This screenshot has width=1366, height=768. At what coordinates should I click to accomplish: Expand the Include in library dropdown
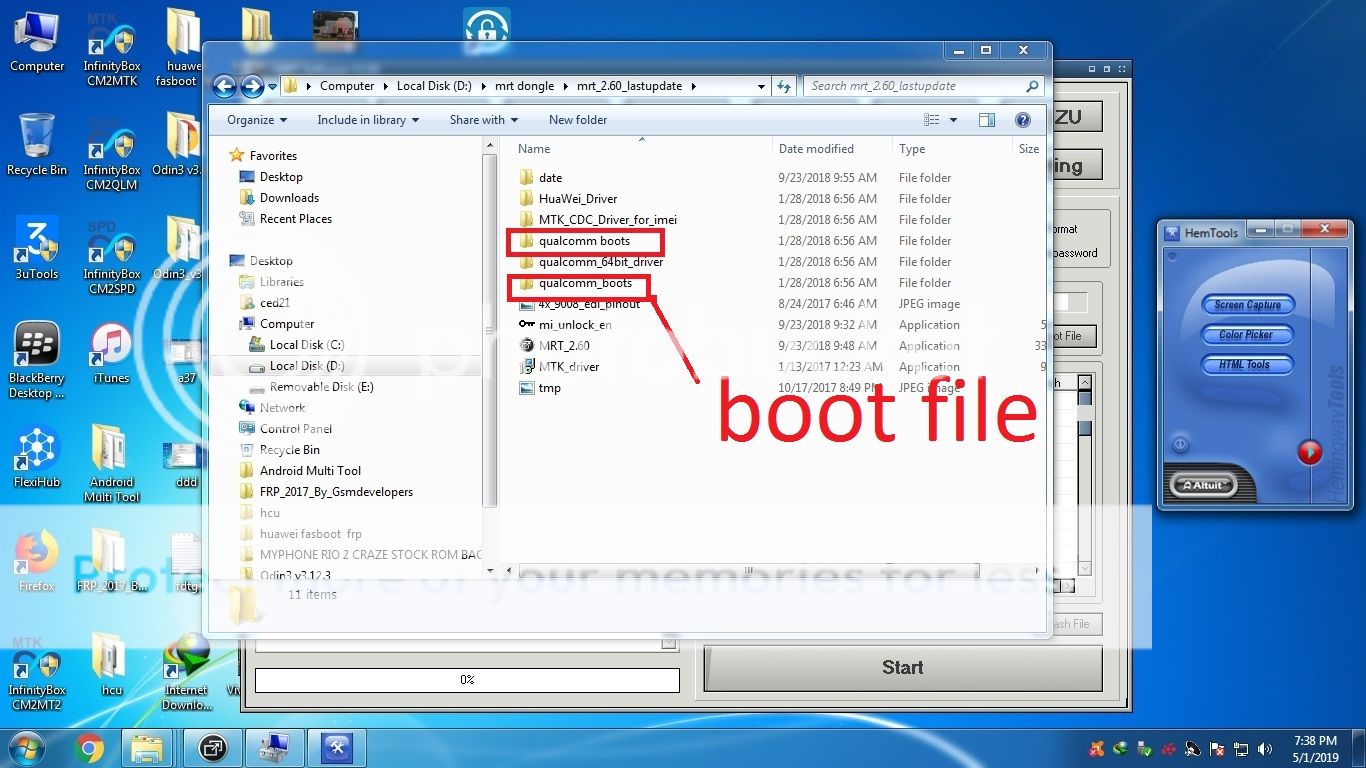pyautogui.click(x=367, y=120)
